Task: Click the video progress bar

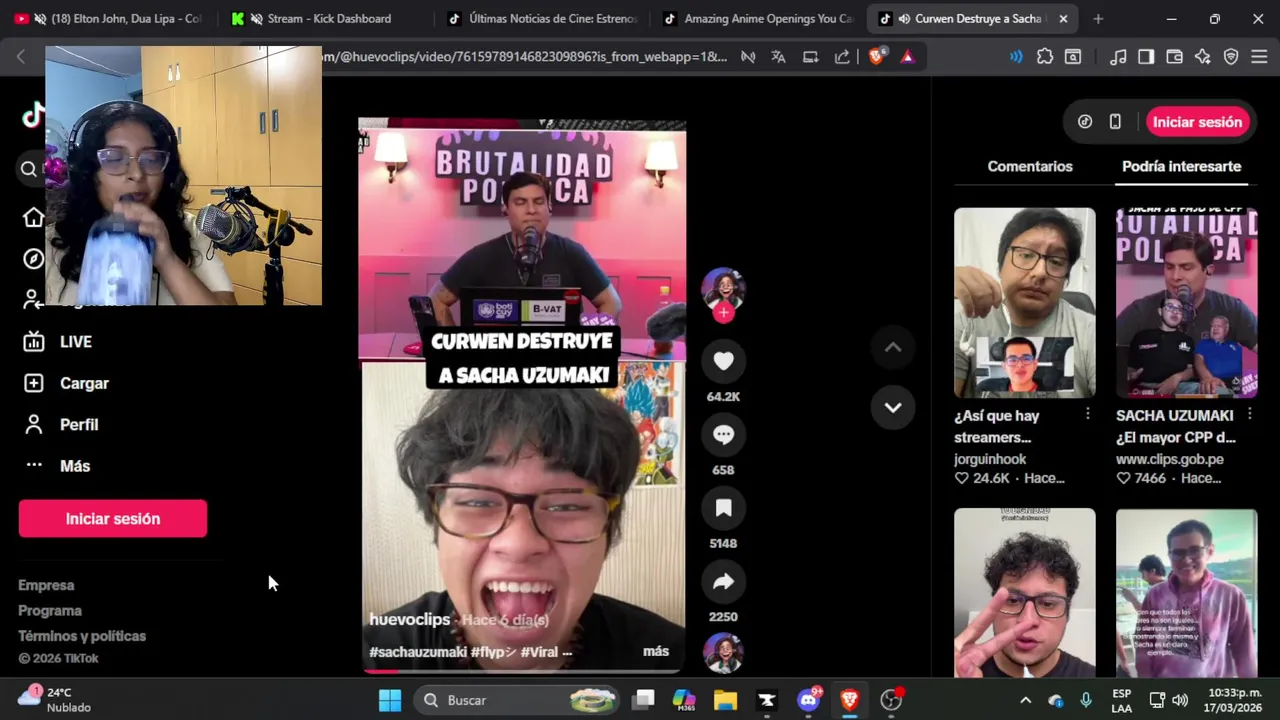Action: (x=522, y=670)
